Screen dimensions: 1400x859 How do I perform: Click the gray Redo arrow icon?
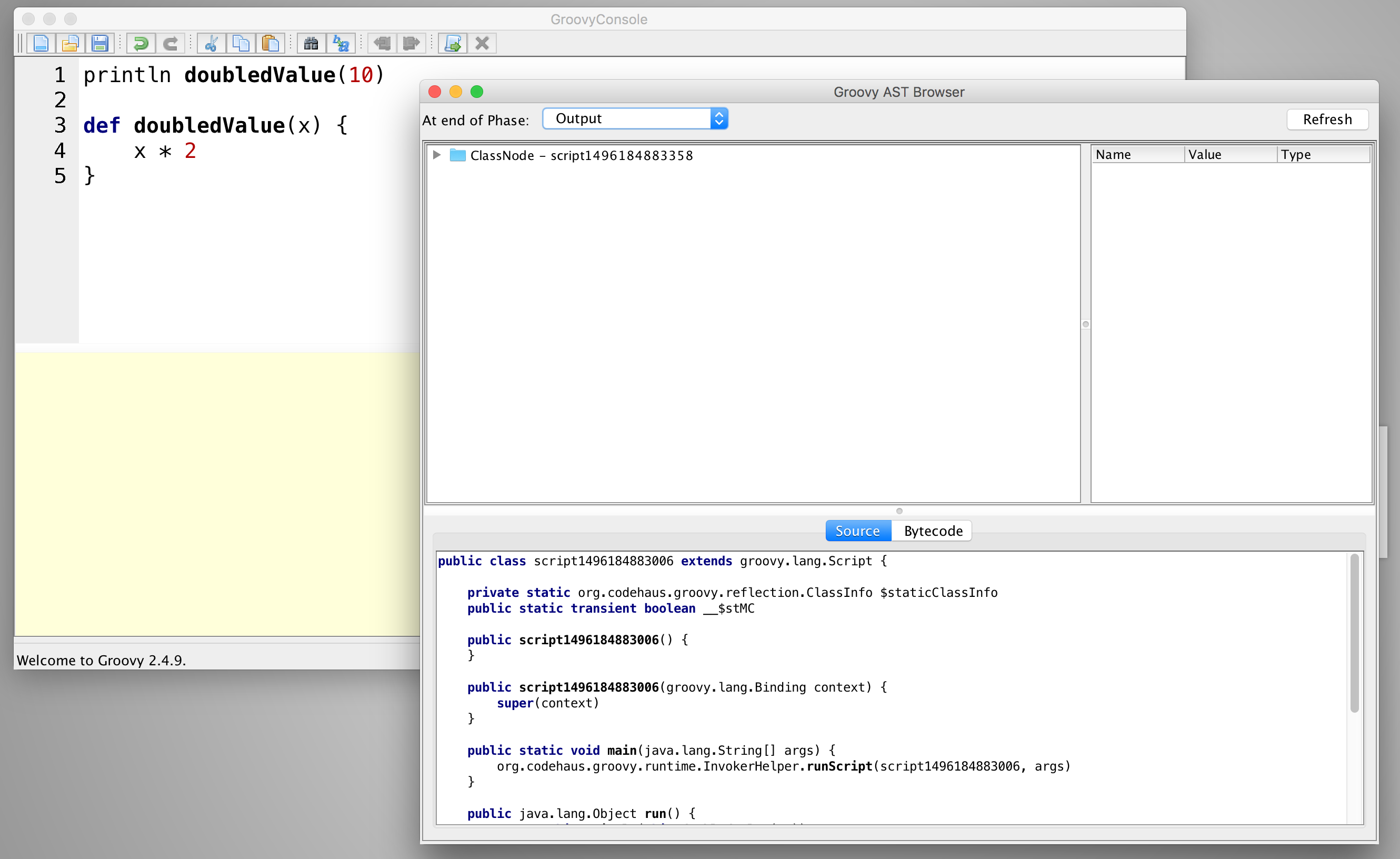click(170, 43)
